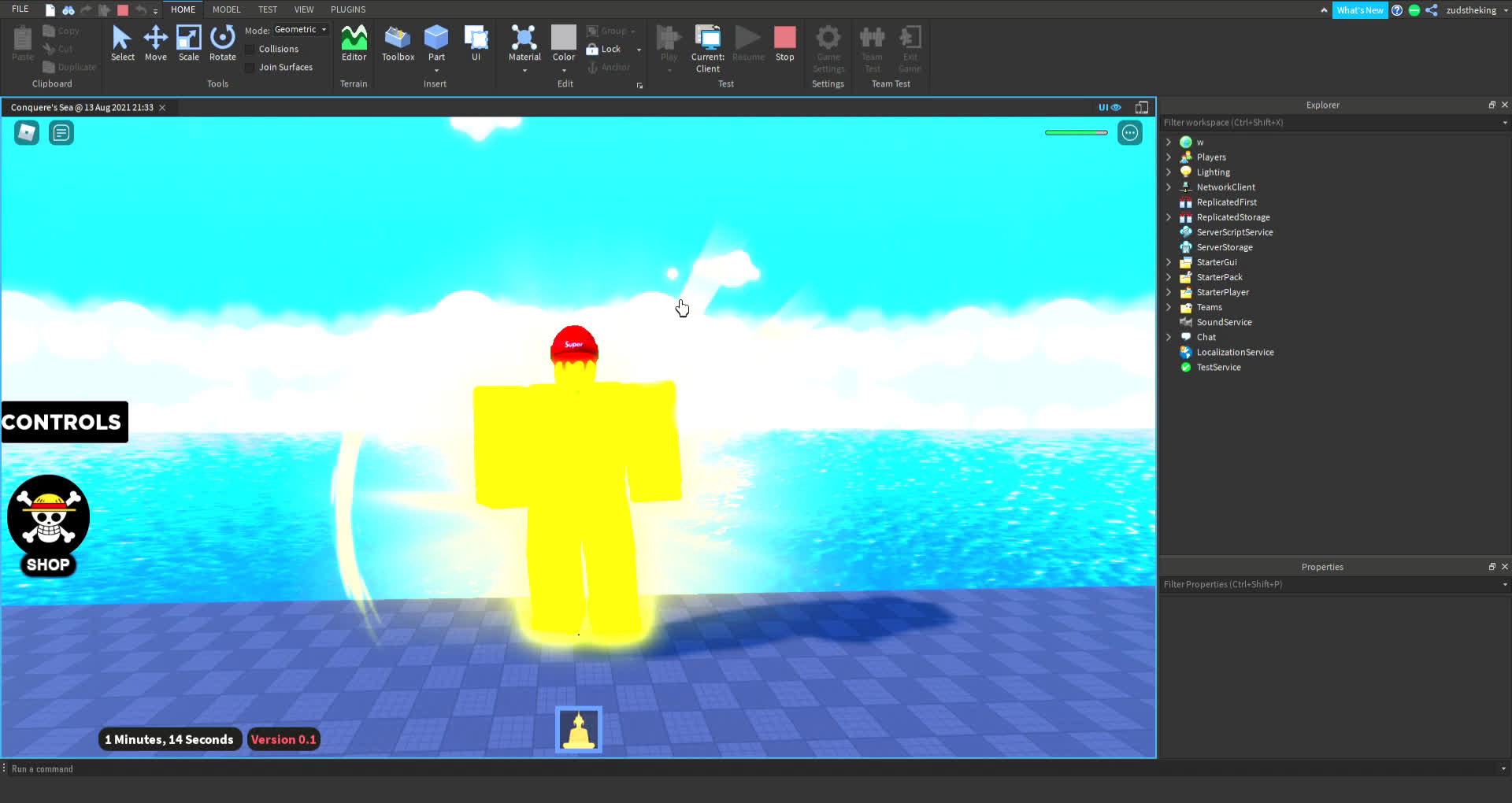Toggle the Join Surfaces checkbox
Screen dimensions: 1512x803
[x=250, y=67]
